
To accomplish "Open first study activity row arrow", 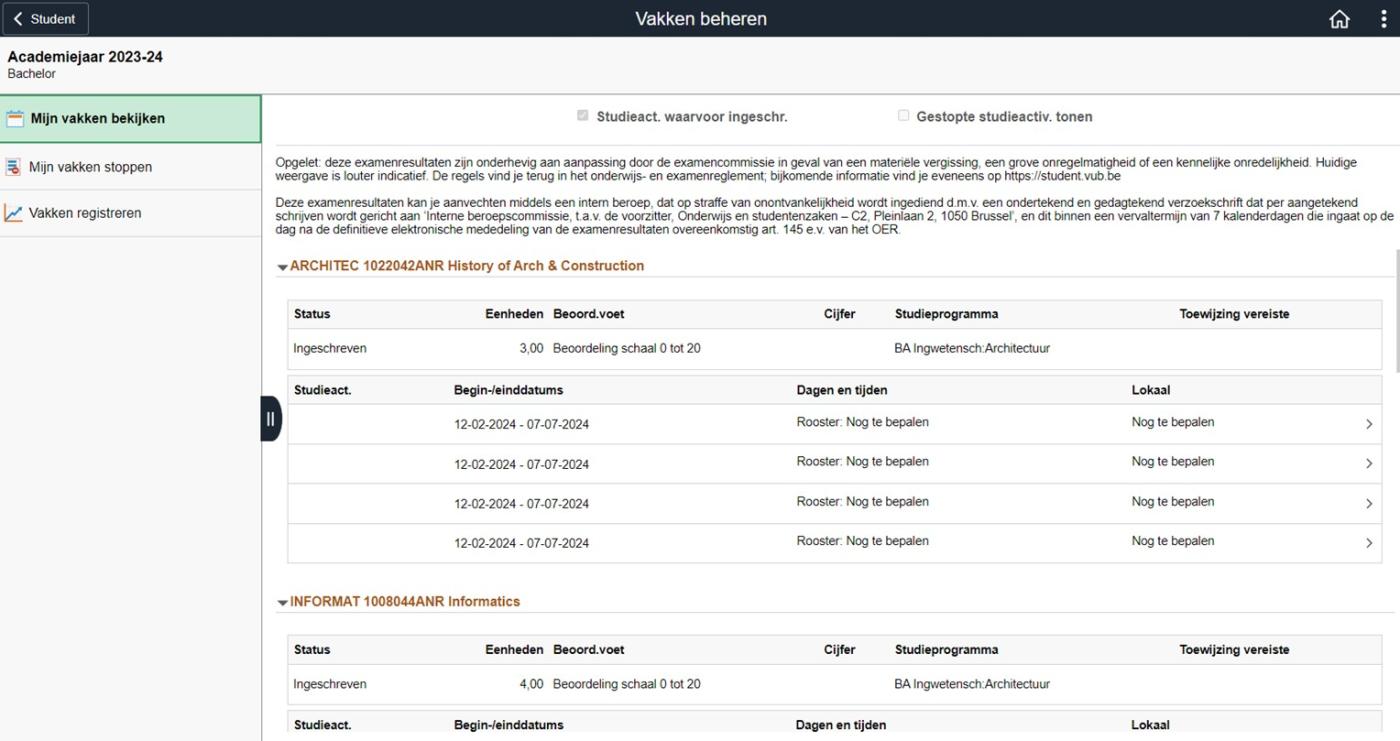I will (1369, 424).
